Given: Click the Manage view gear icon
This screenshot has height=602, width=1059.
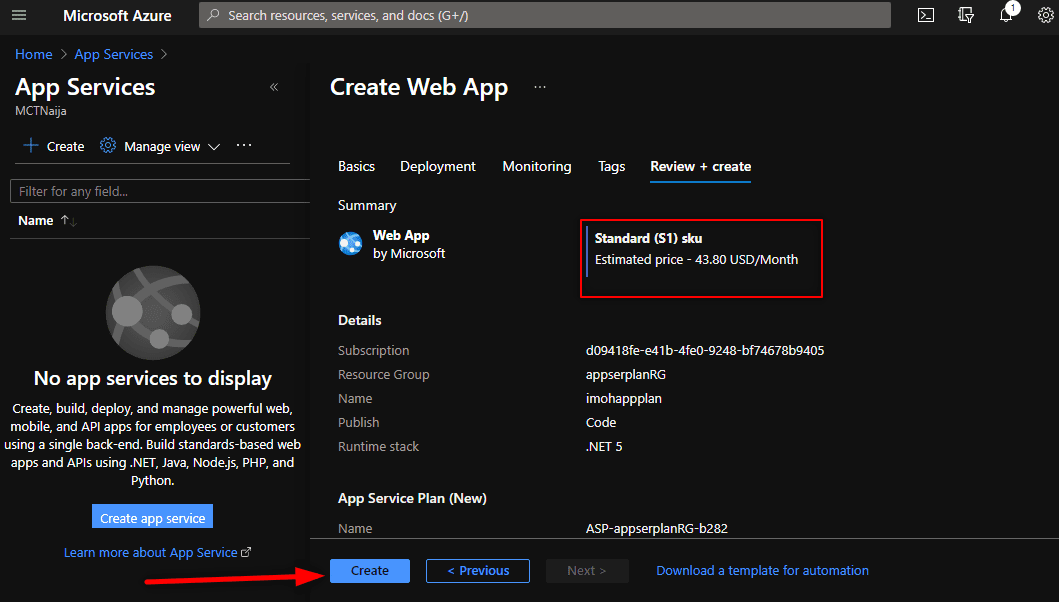Looking at the screenshot, I should click(x=108, y=145).
